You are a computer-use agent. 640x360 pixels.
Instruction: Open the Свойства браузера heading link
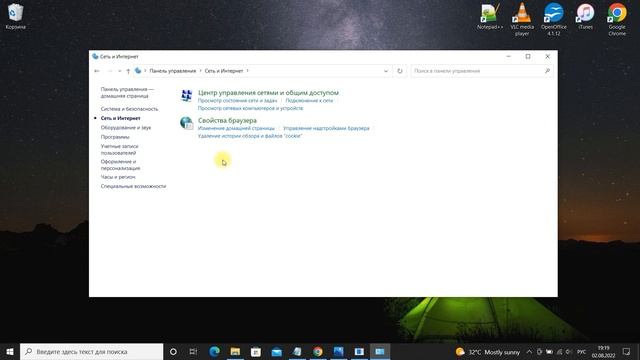pyautogui.click(x=227, y=120)
